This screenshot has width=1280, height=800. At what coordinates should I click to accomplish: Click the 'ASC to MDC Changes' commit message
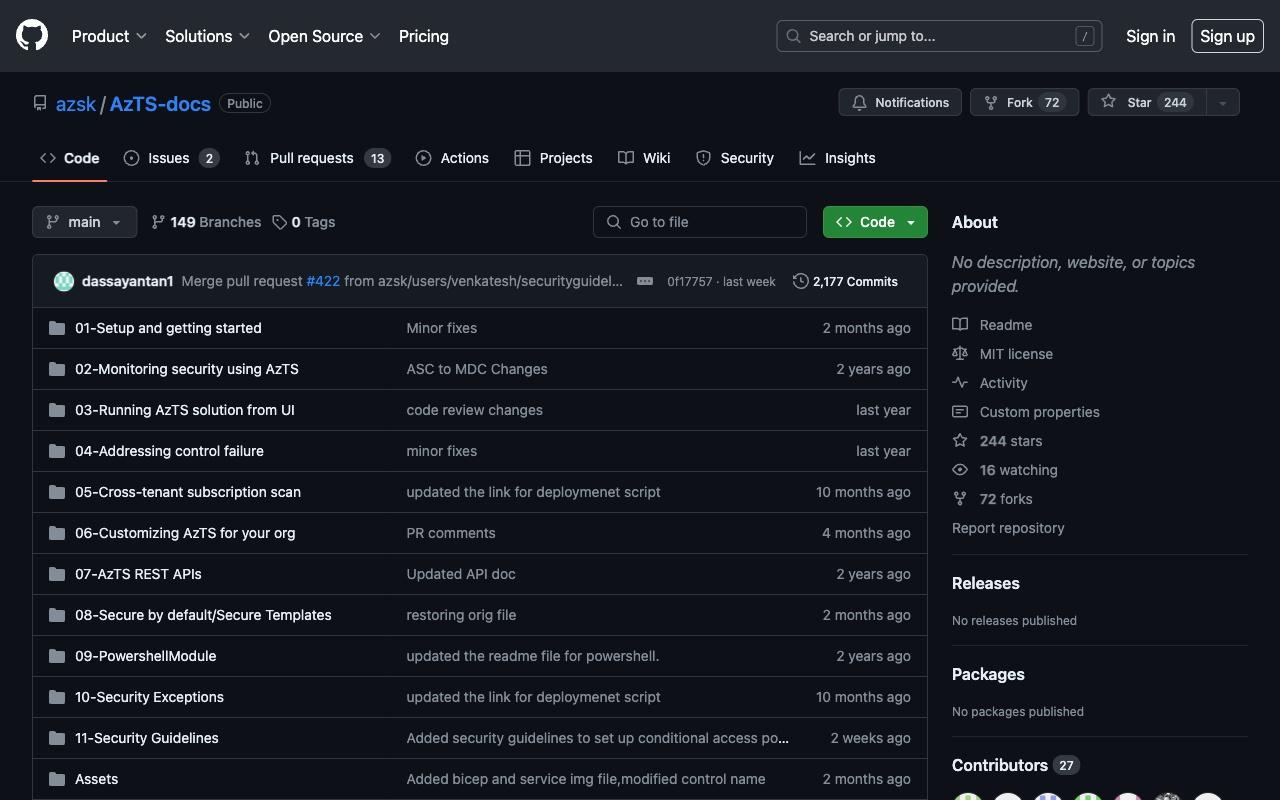tap(477, 369)
